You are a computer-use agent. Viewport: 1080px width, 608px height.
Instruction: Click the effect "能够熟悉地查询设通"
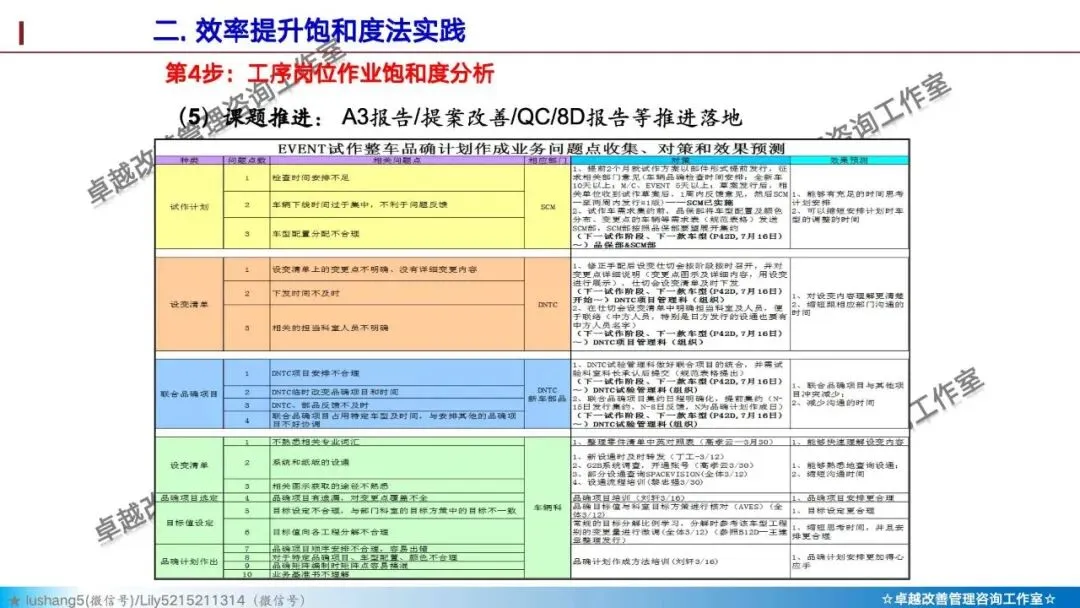click(845, 465)
